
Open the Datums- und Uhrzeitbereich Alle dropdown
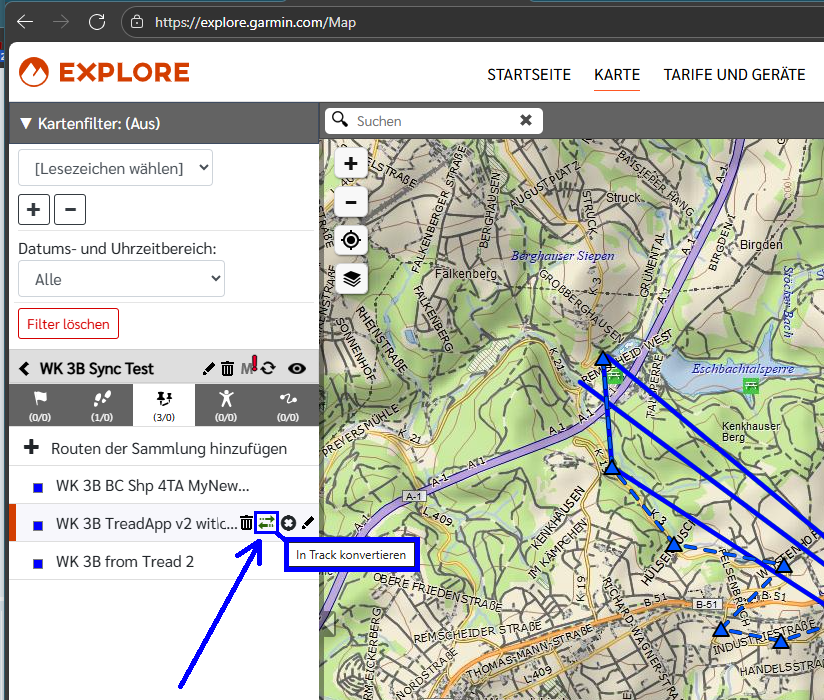coord(121,279)
